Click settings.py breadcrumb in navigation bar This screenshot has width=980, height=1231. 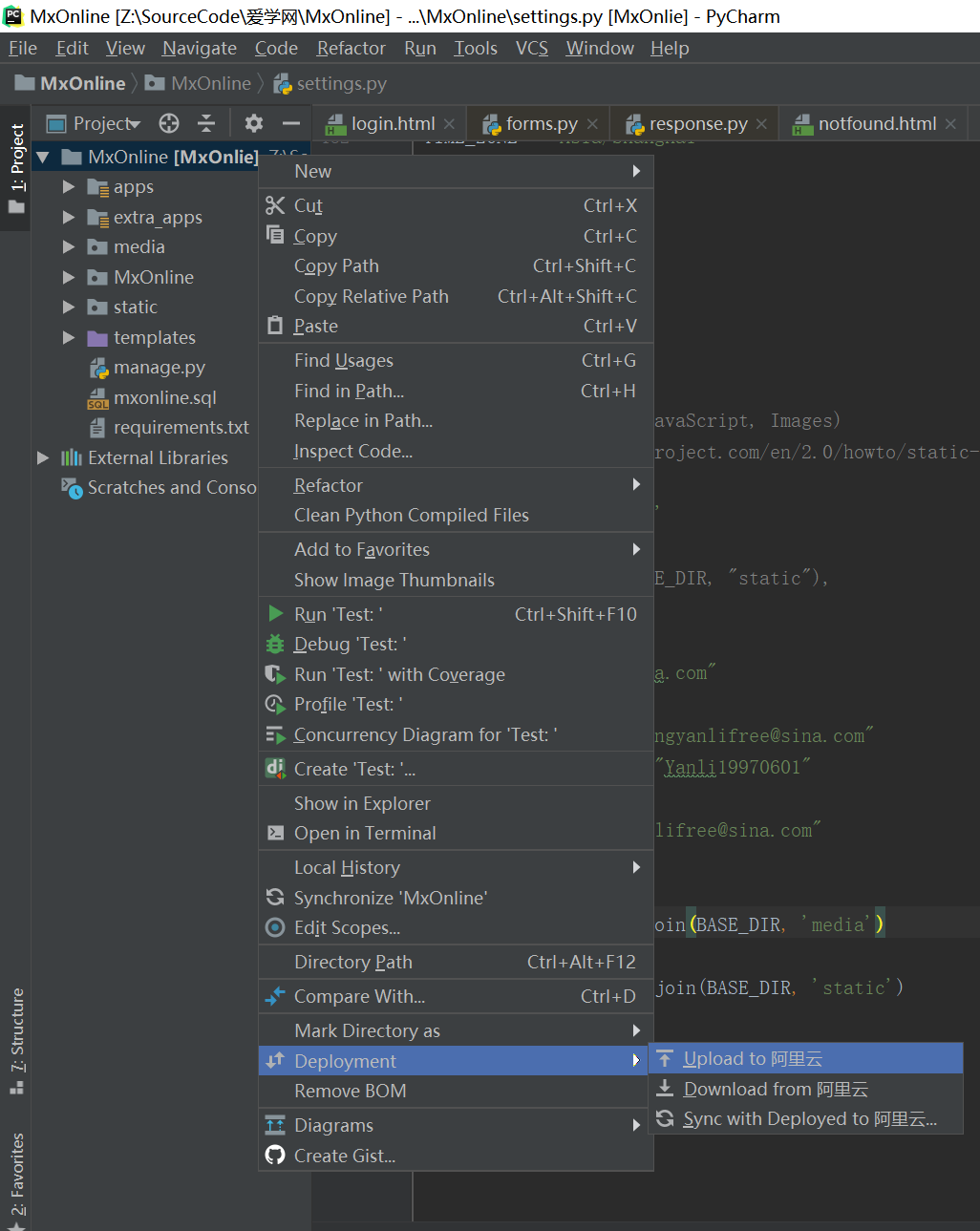[330, 83]
